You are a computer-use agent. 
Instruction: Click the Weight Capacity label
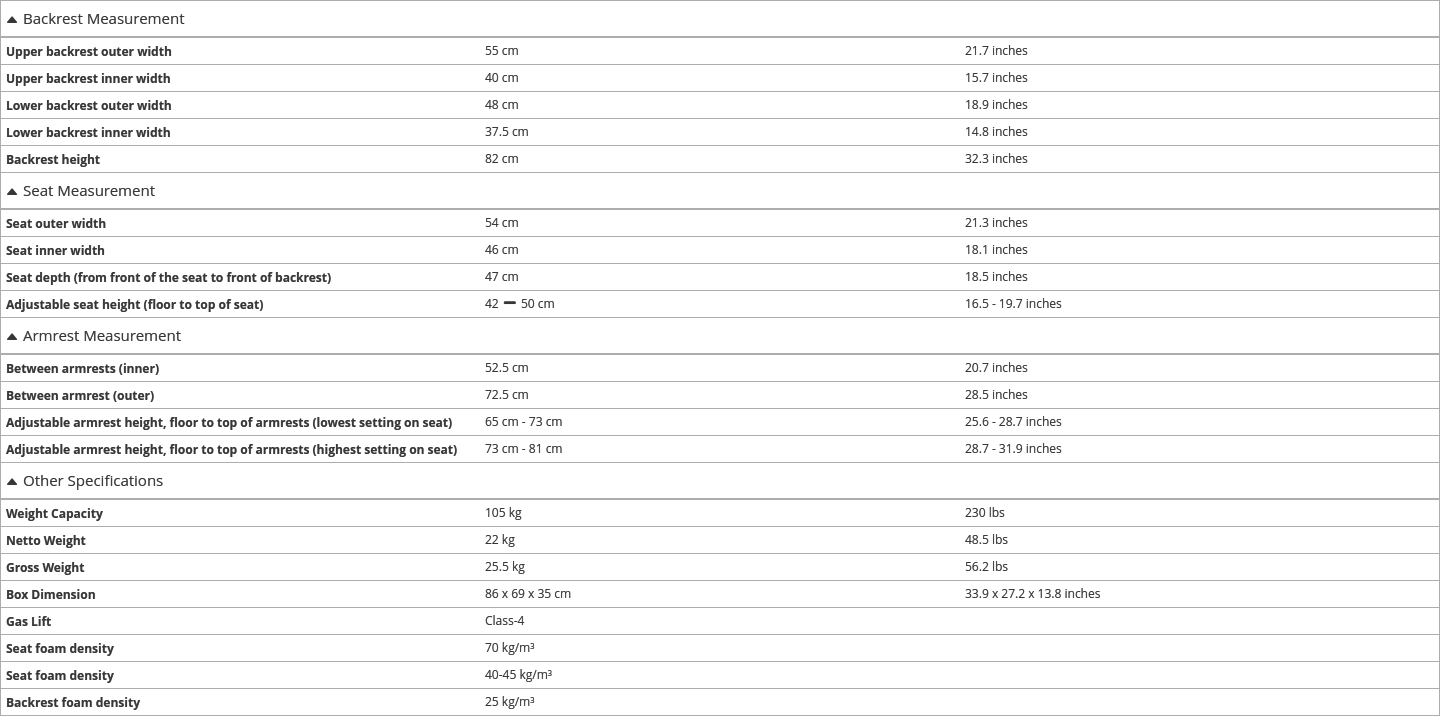tap(54, 514)
